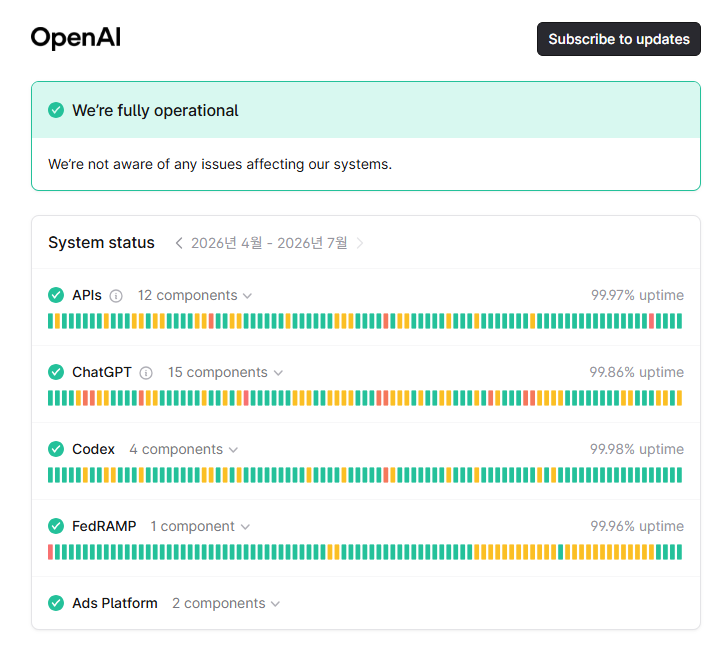728x646 pixels.
Task: Click "We're fully operational" banner text
Action: pos(155,111)
